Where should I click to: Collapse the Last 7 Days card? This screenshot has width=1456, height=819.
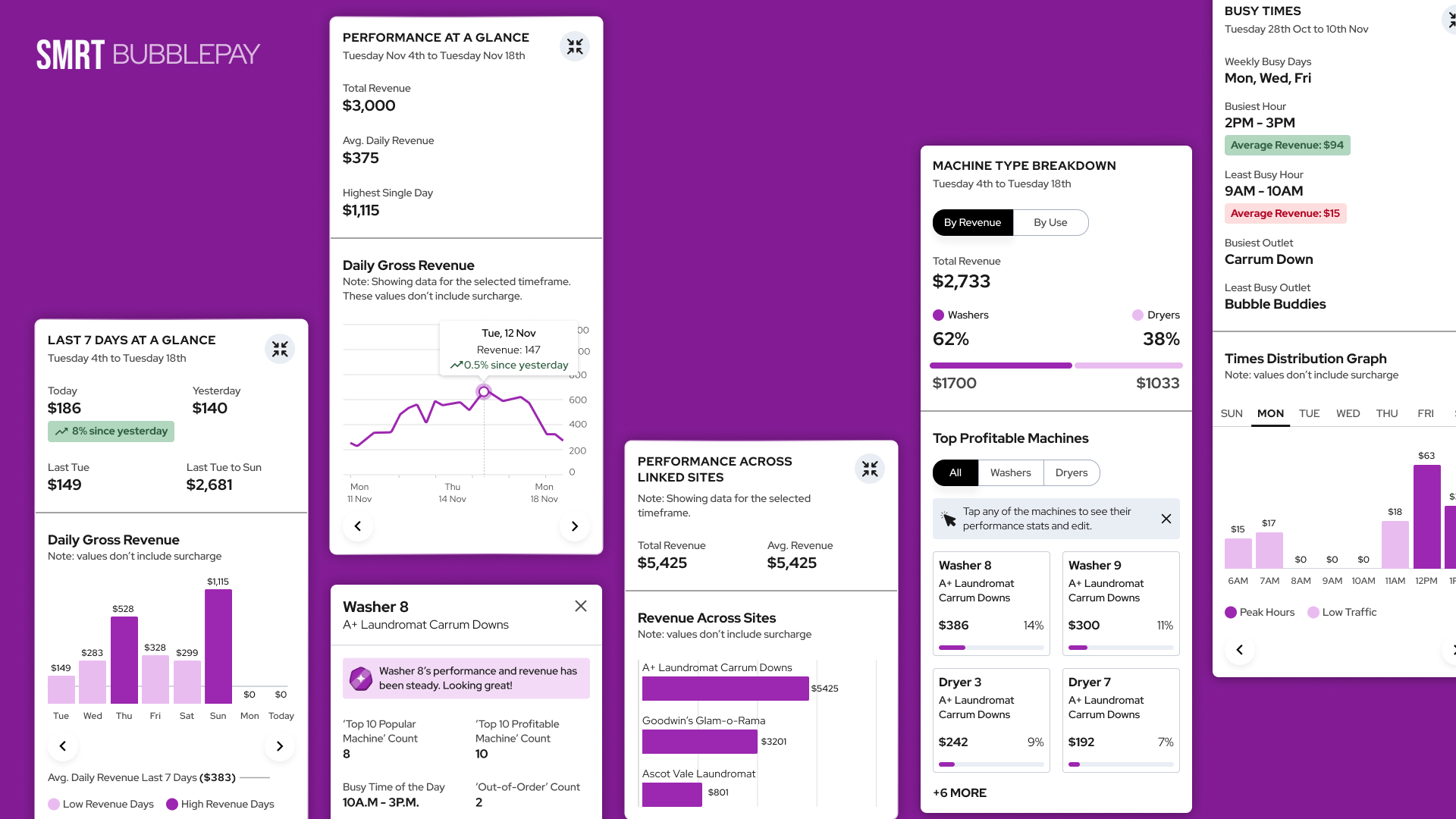280,349
